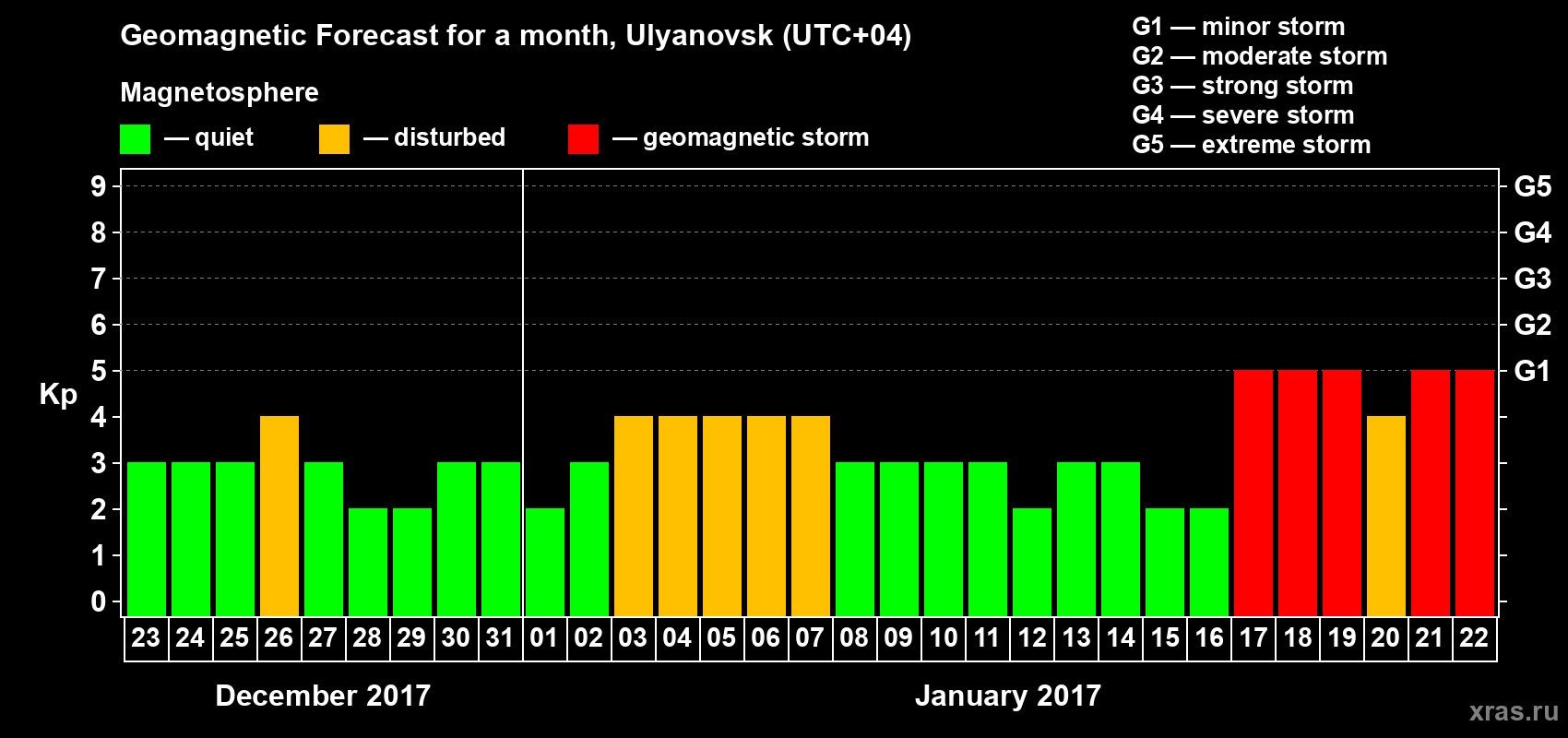Click date label 31 on the axis
This screenshot has height=738, width=1568.
[500, 637]
